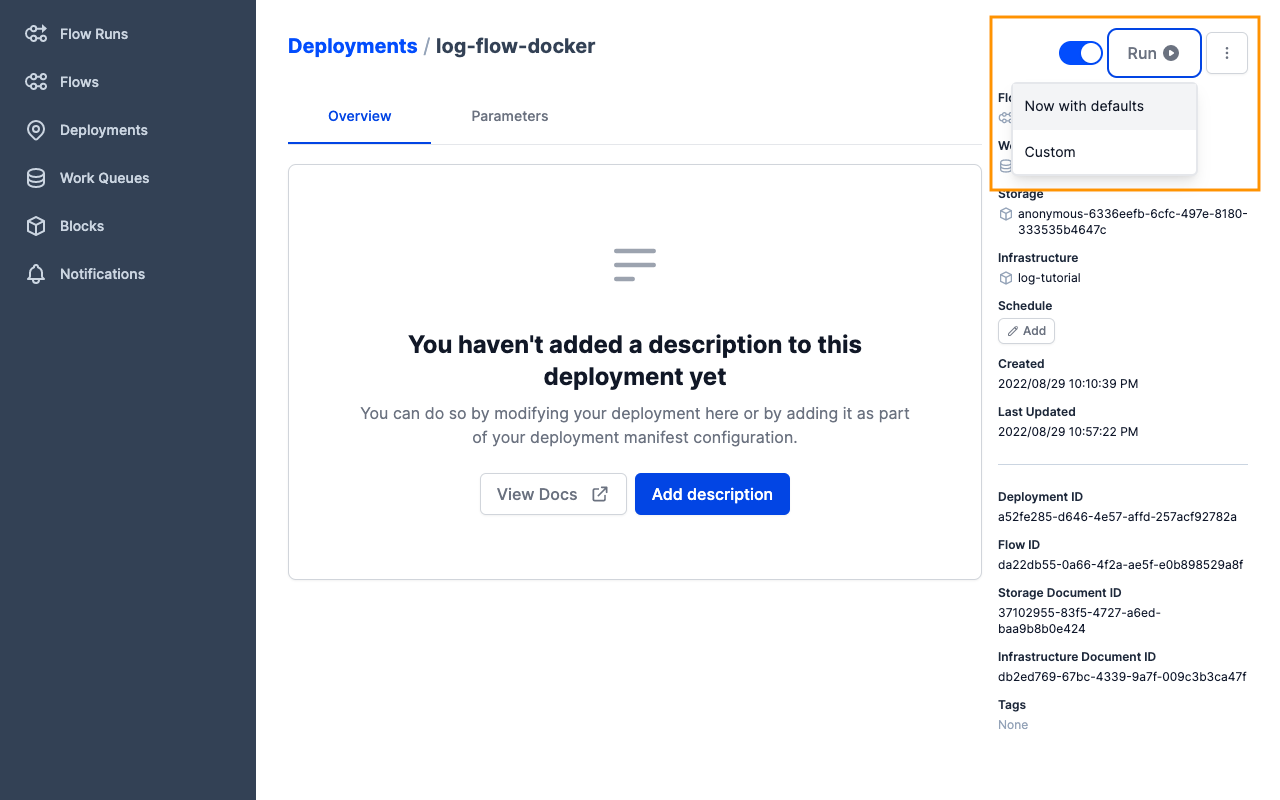This screenshot has height=800, width=1280.
Task: Switch to the Overview tab
Action: point(360,116)
